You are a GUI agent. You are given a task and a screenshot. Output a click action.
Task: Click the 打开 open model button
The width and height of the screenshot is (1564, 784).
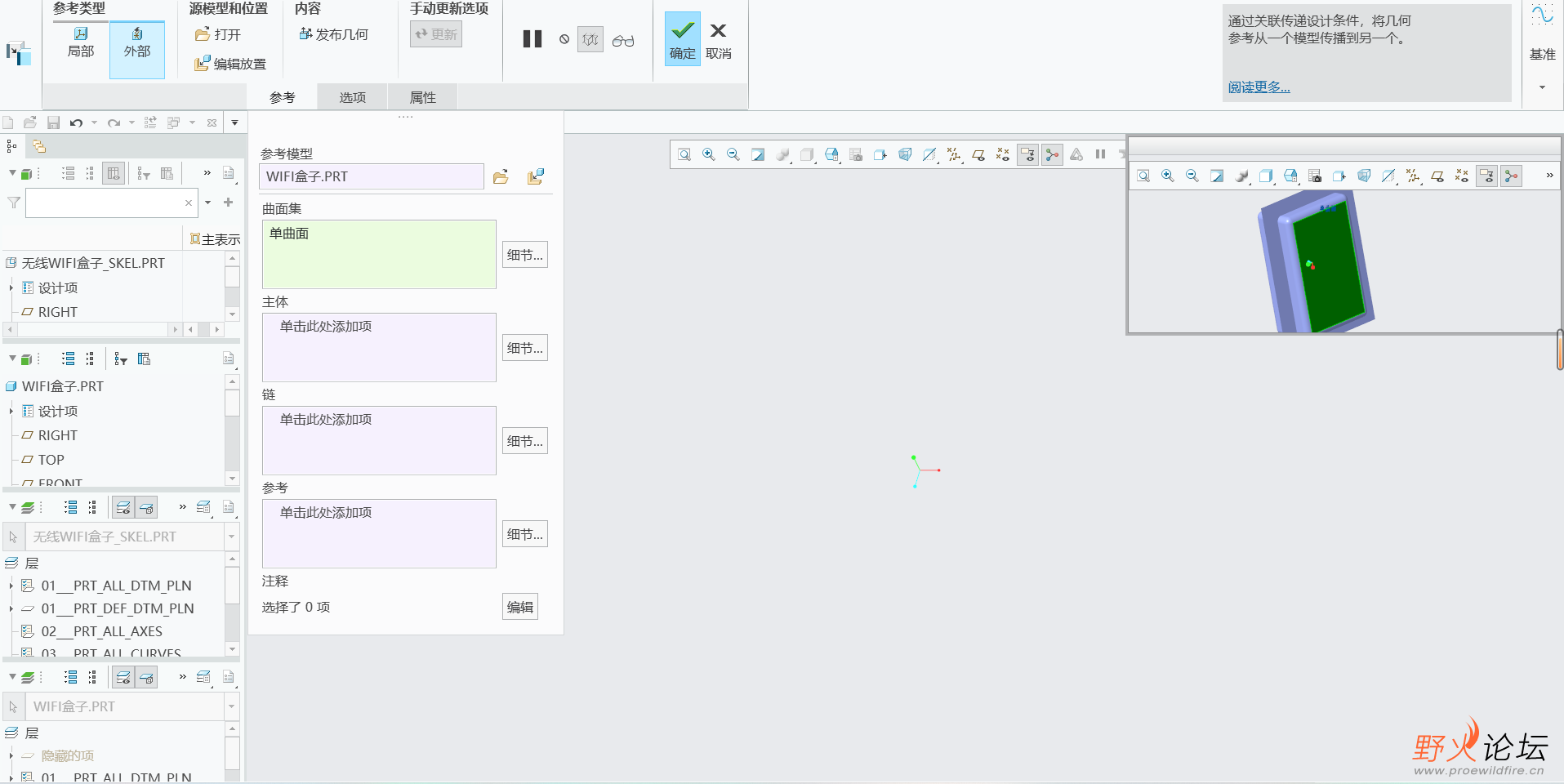pos(218,34)
